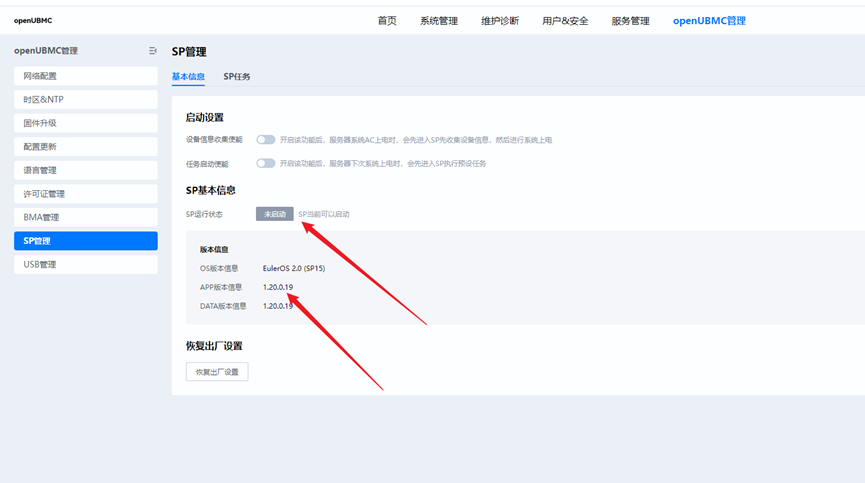Go to the 维护诊断 menu
This screenshot has width=865, height=483.
[x=500, y=21]
